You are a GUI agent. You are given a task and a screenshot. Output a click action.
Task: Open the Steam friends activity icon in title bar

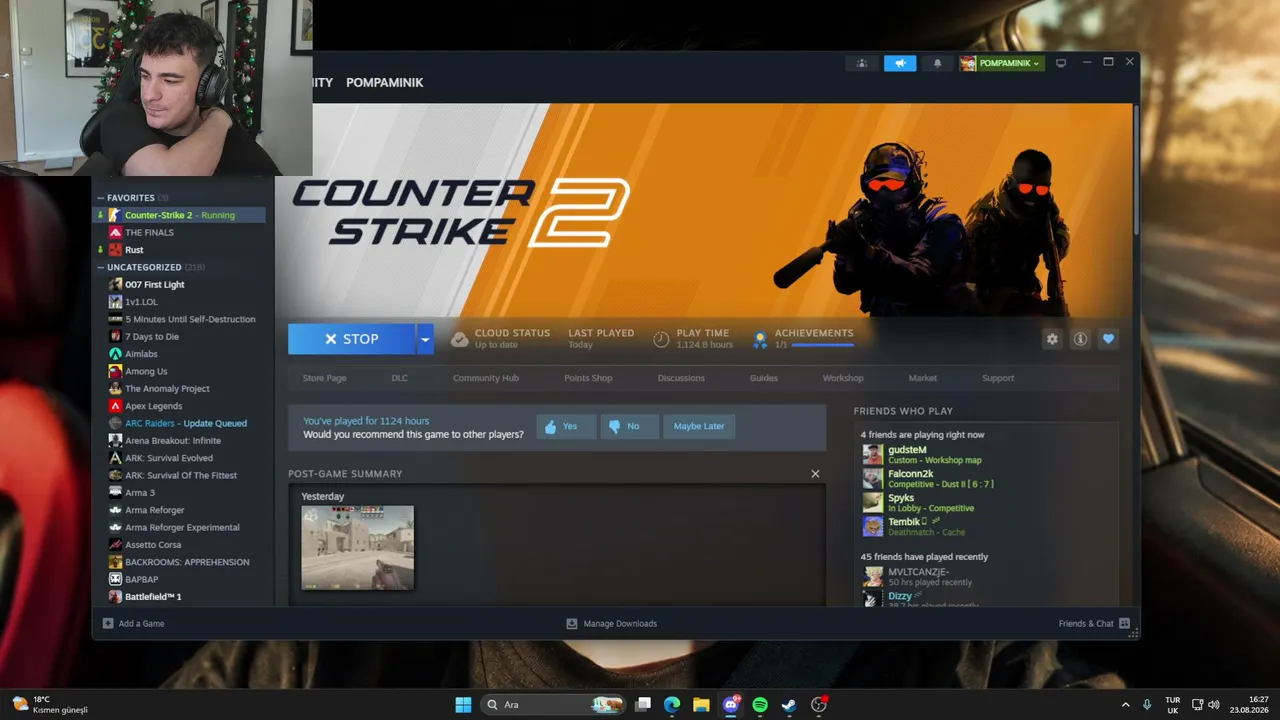pos(861,63)
